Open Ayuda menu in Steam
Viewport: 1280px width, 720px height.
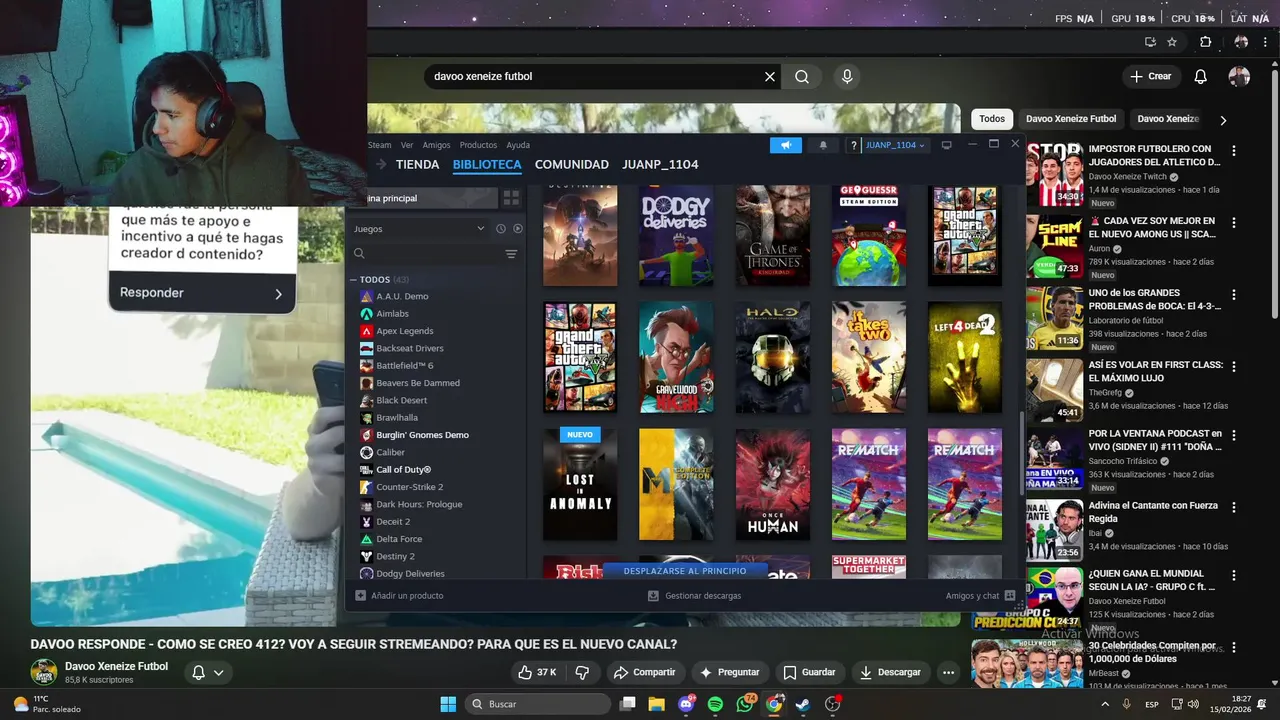518,145
